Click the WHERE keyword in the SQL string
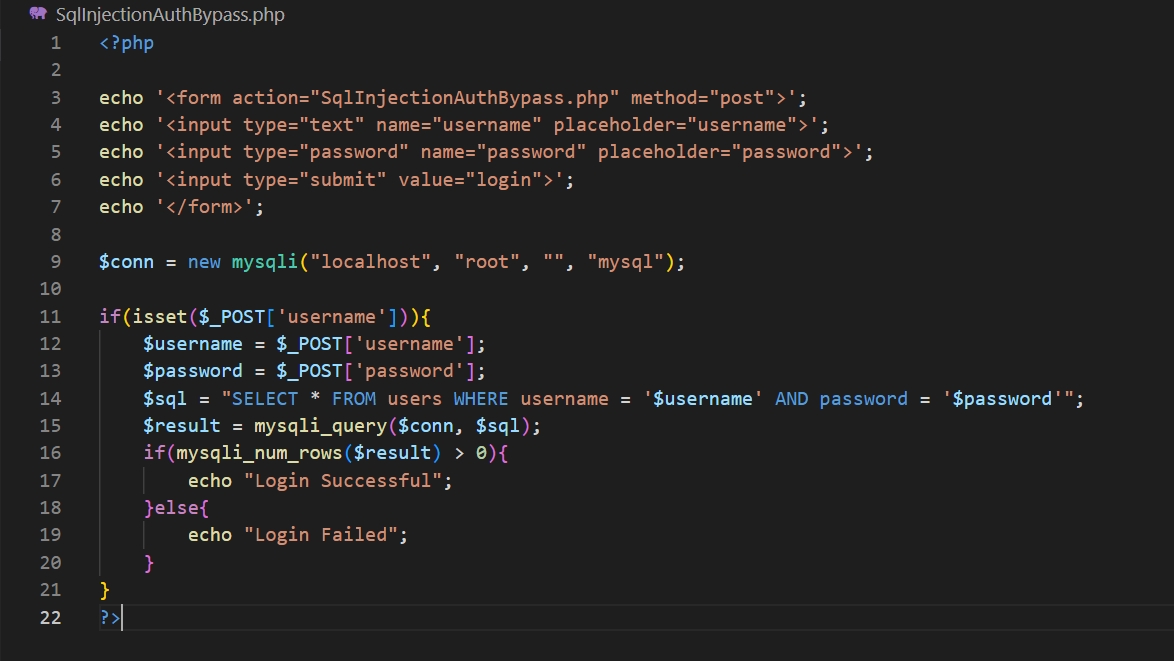Viewport: 1174px width, 661px height. point(481,399)
